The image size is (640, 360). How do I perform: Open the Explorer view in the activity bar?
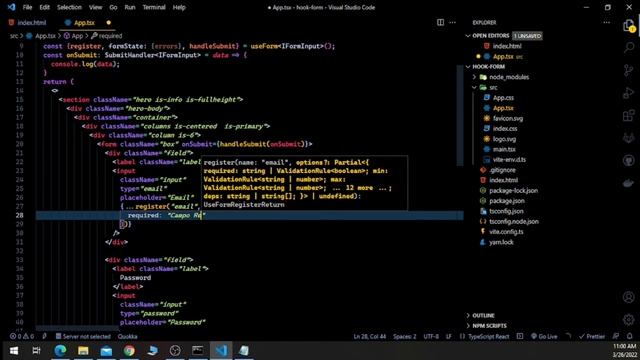click(x=629, y=25)
